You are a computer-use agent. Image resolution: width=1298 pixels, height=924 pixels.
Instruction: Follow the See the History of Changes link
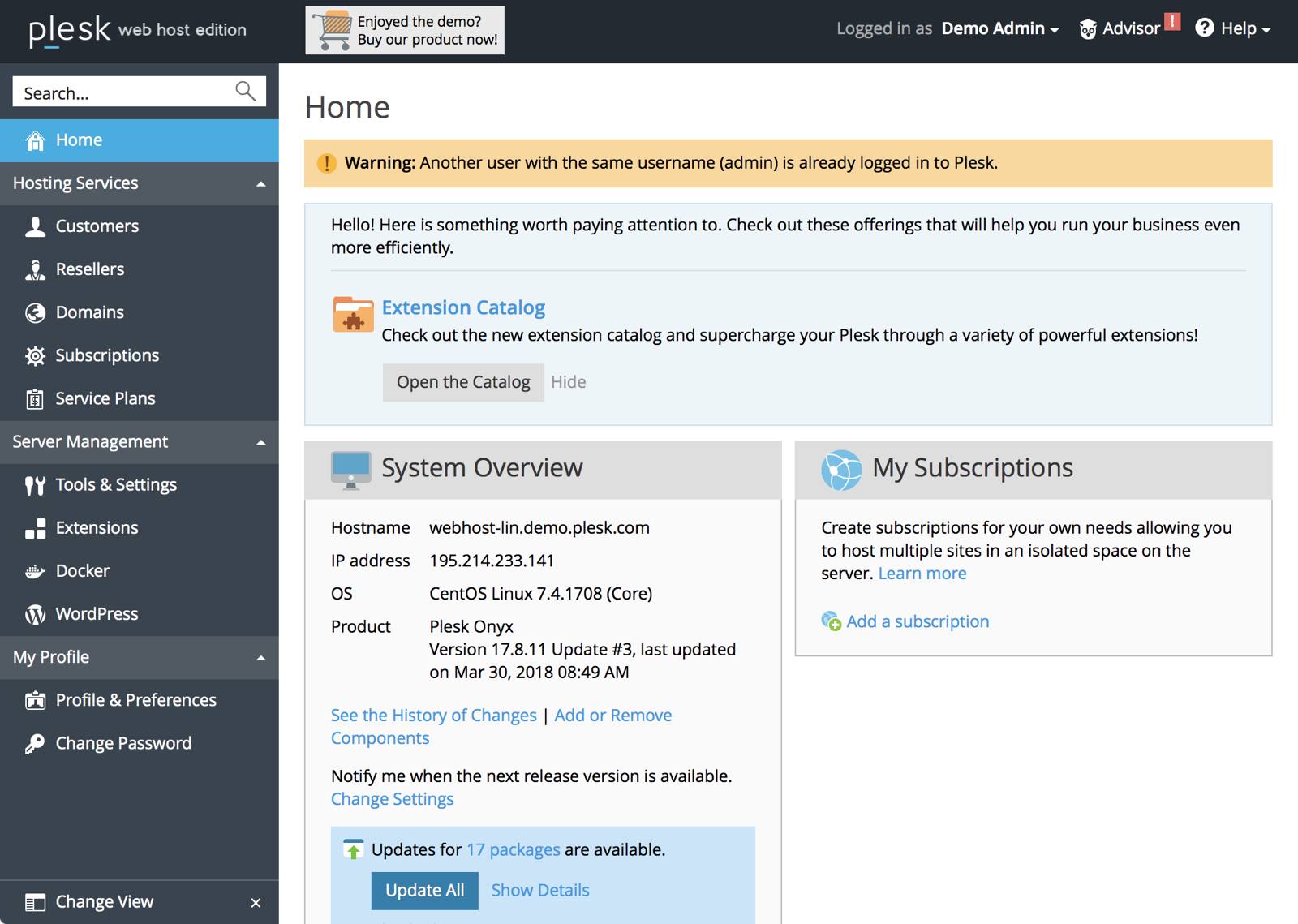pyautogui.click(x=433, y=716)
